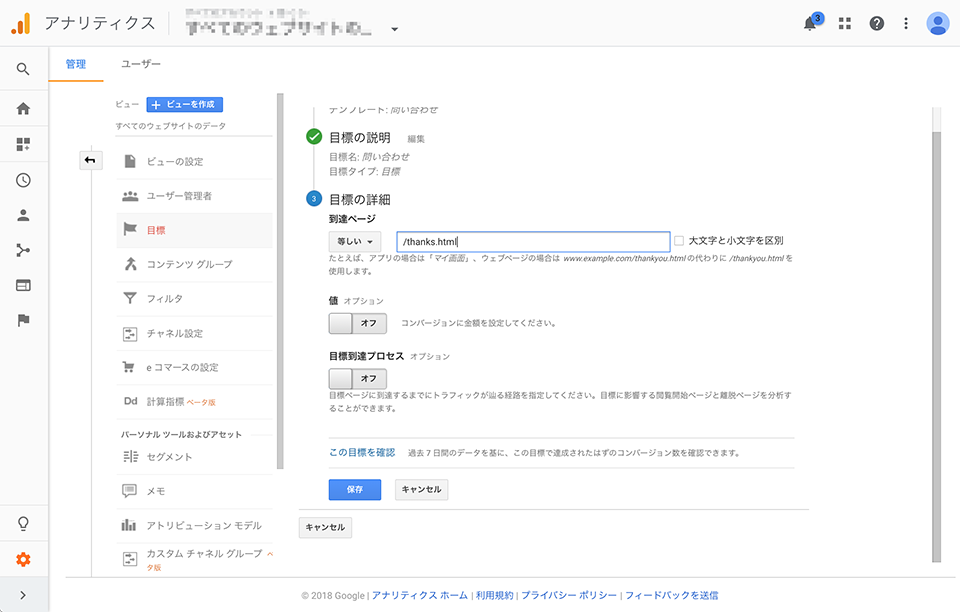Screen dimensions: 960x612
Task: Open the Conversions flag icon in sidebar
Action: click(x=23, y=320)
